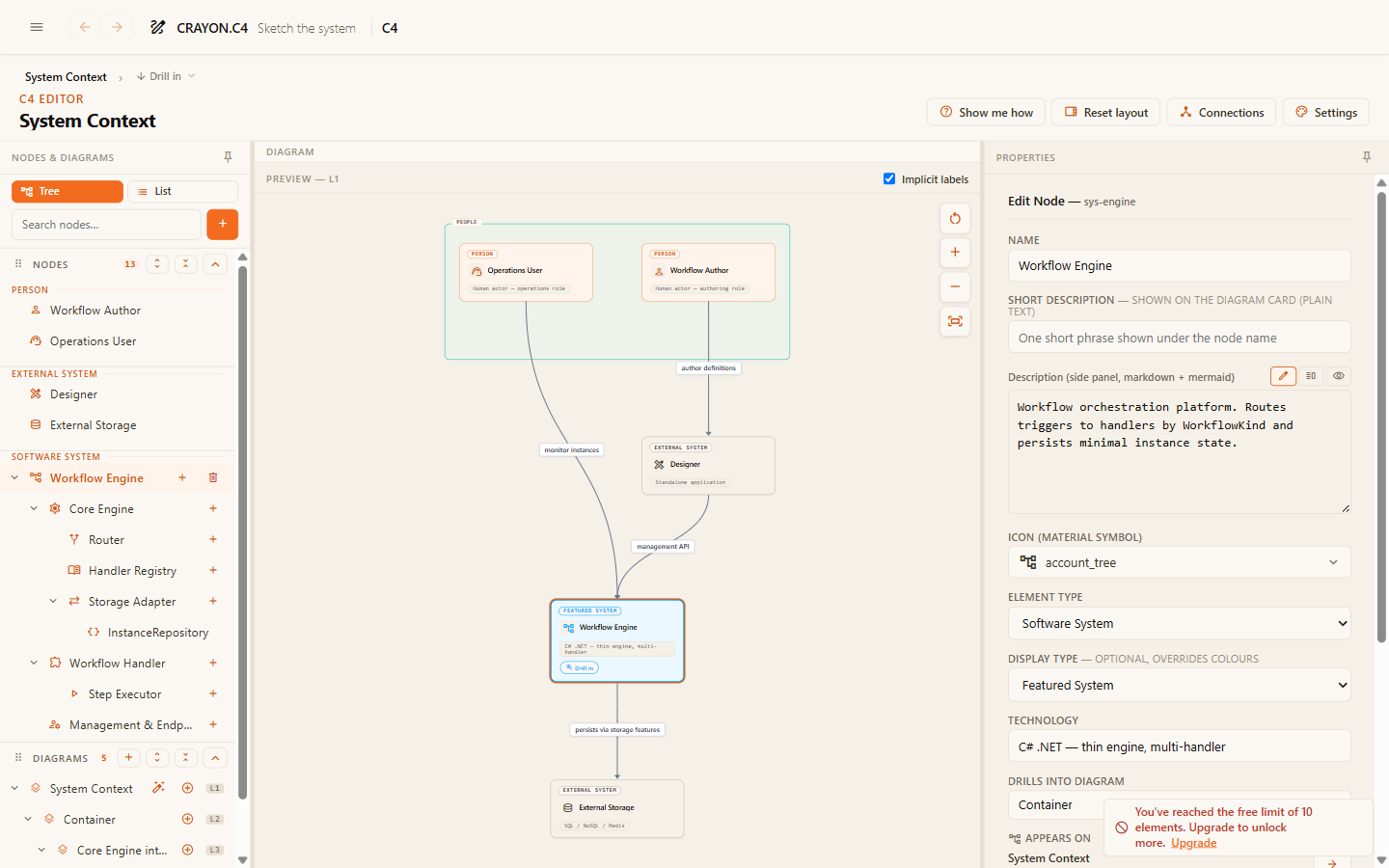The width and height of the screenshot is (1389, 868).
Task: Add to the Core Engine internals diagram
Action: tap(188, 850)
